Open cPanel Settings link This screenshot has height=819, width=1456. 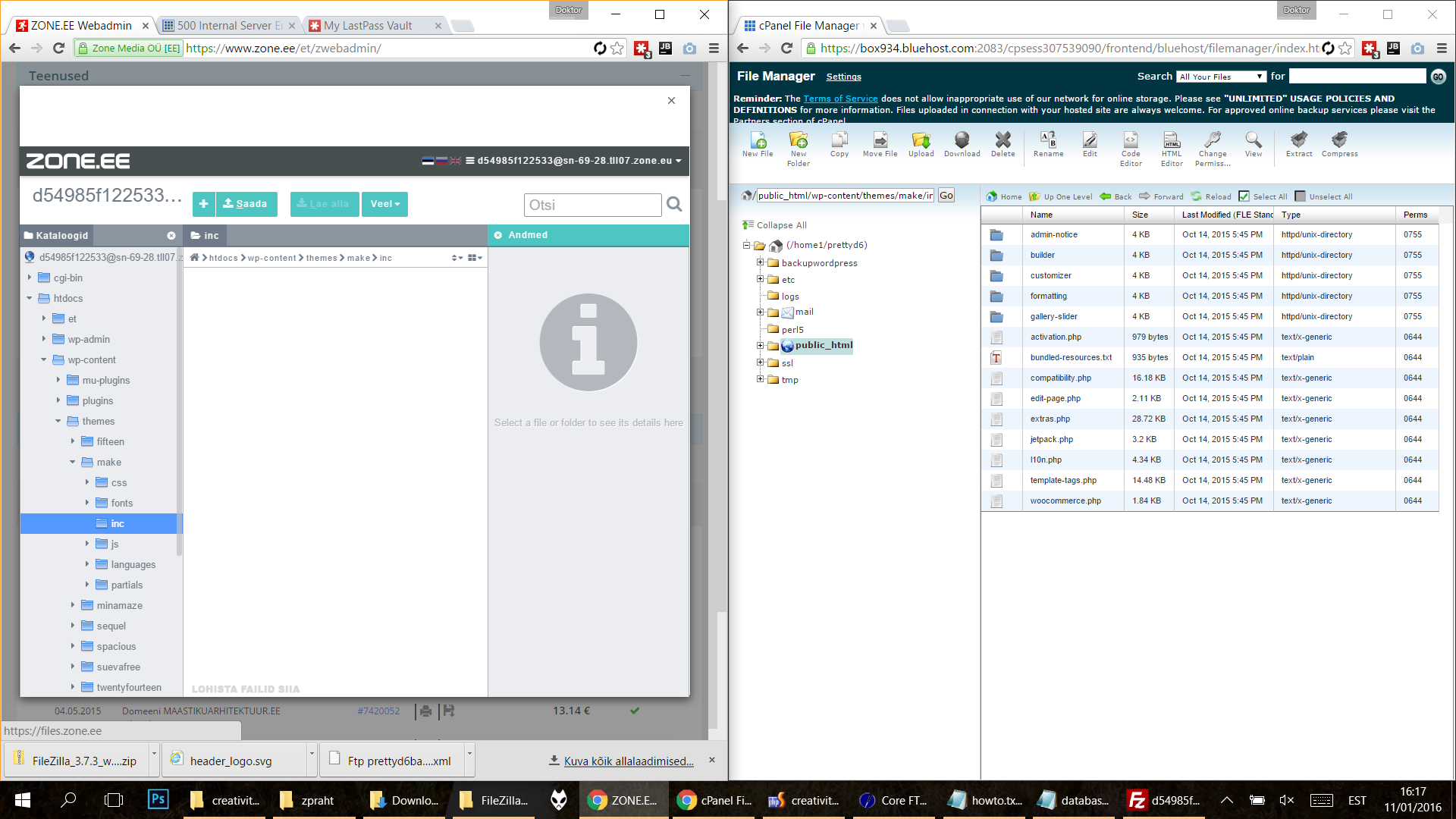843,77
